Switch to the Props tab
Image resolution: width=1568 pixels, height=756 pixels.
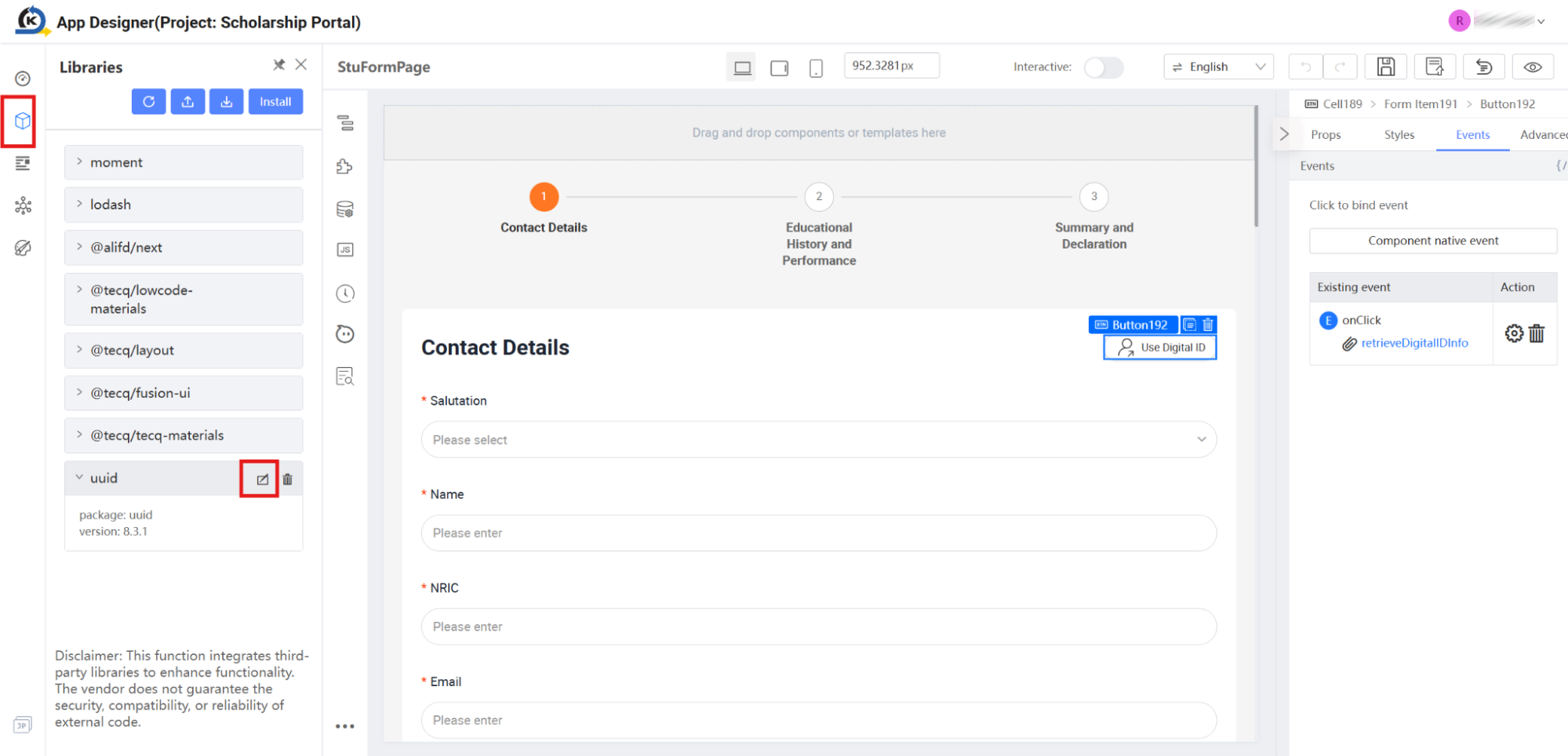point(1326,135)
